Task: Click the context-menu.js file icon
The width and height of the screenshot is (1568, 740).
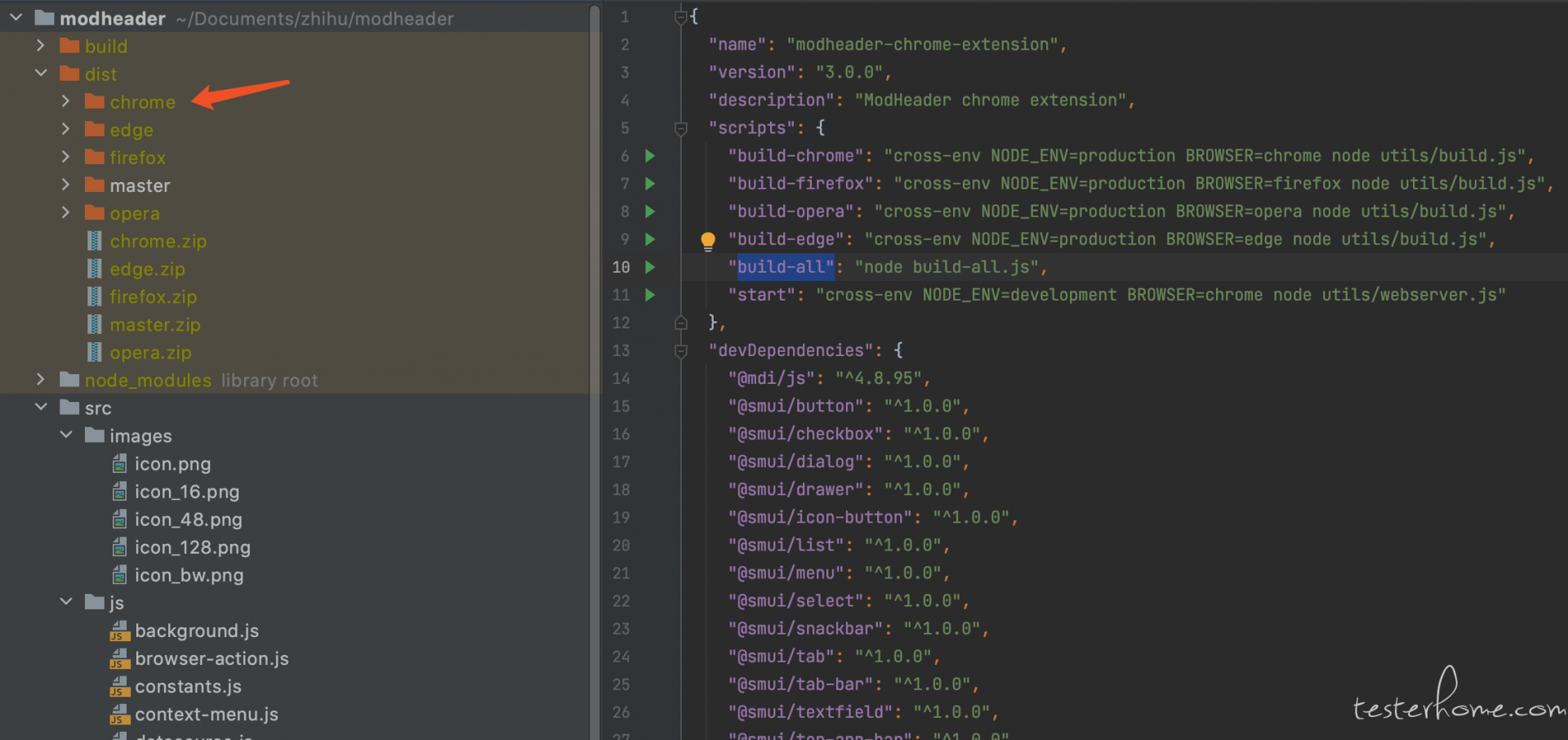Action: 120,714
